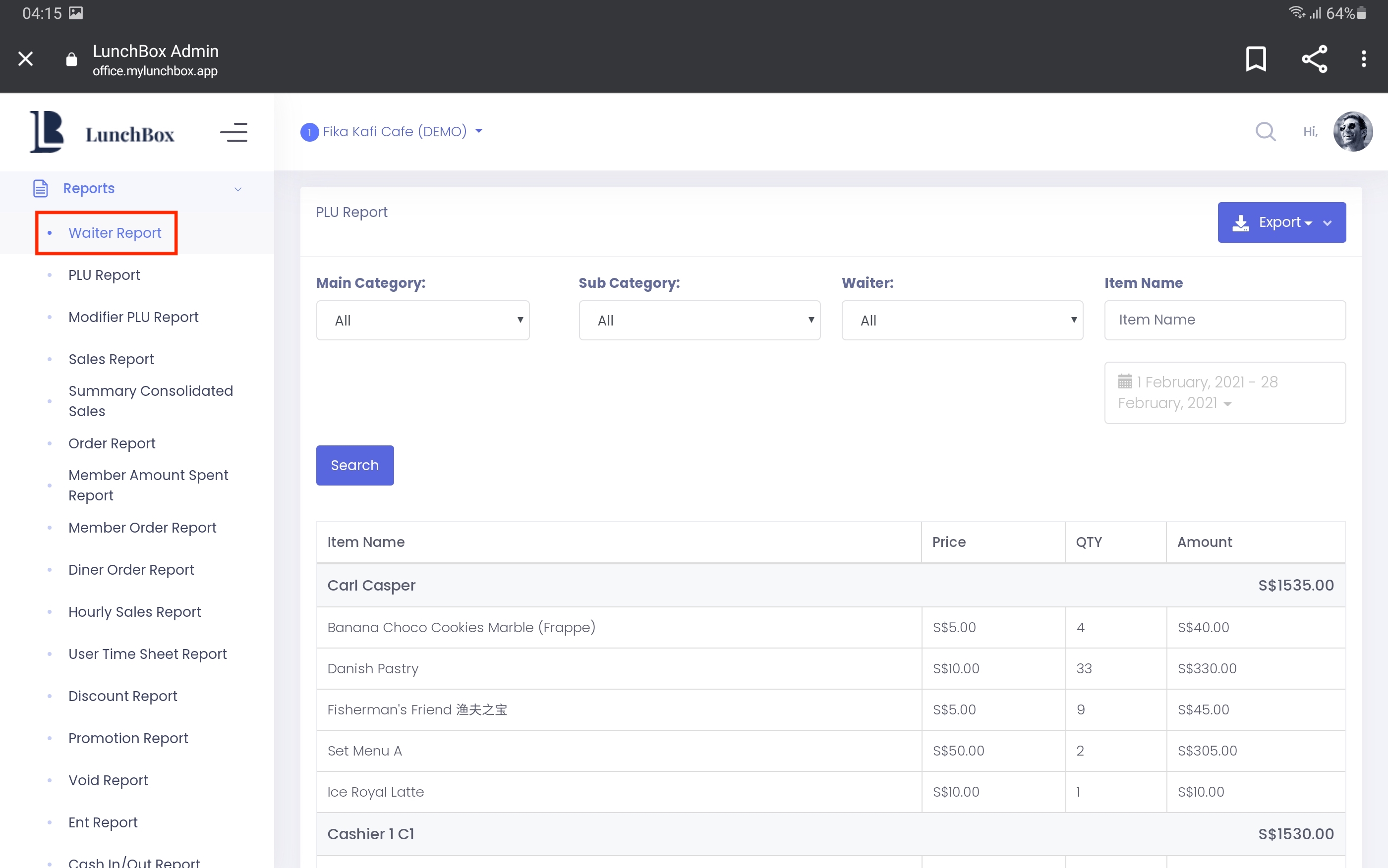Click the browser bookmark icon

(1255, 59)
